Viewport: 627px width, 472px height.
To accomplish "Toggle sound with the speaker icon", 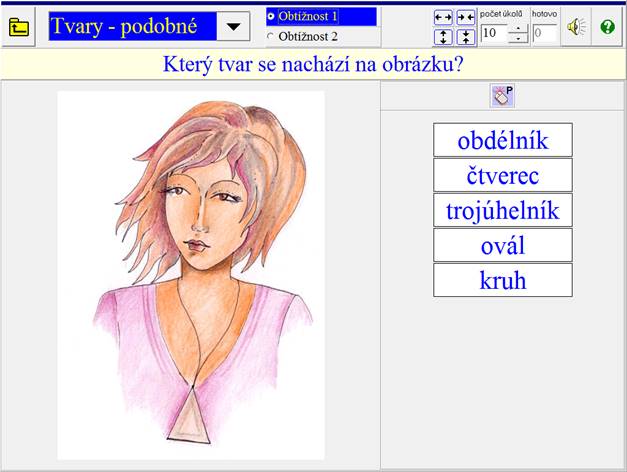I will [x=576, y=27].
